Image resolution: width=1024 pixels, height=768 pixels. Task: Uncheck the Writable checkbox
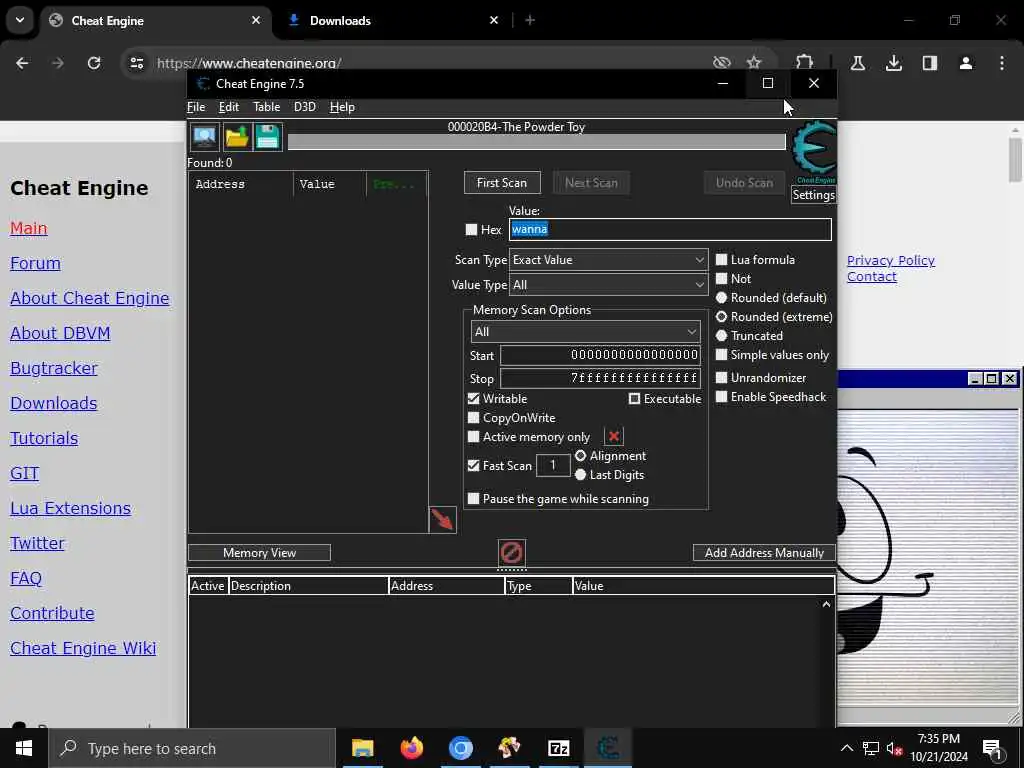474,398
